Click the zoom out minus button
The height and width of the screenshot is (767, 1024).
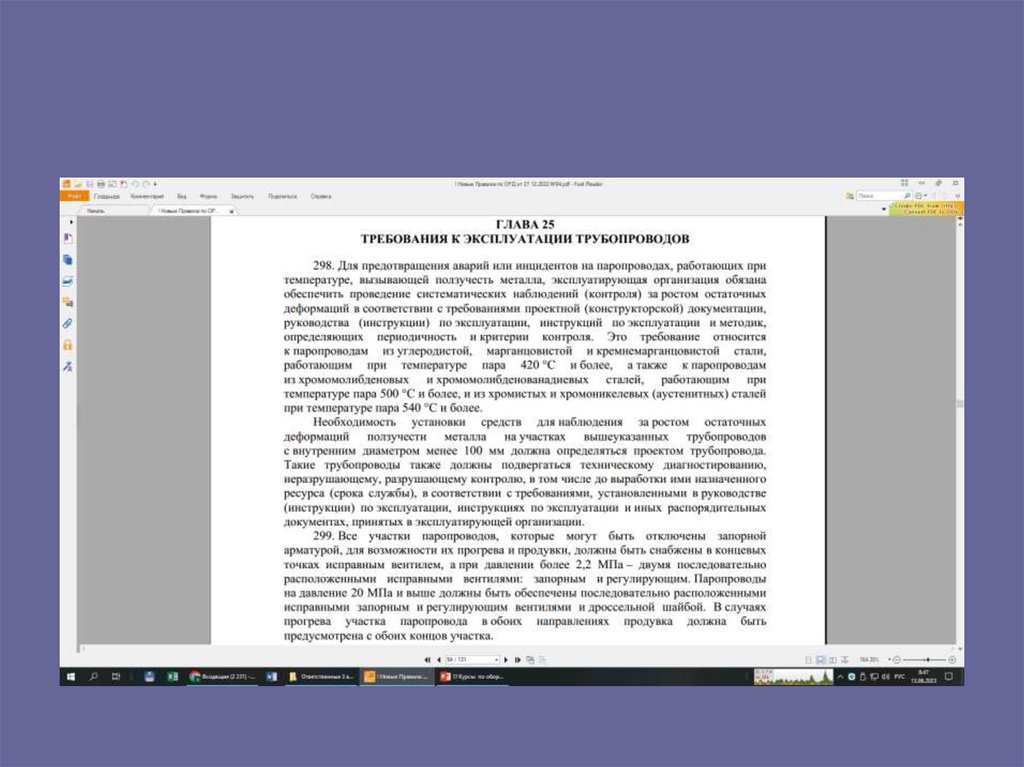(x=897, y=660)
